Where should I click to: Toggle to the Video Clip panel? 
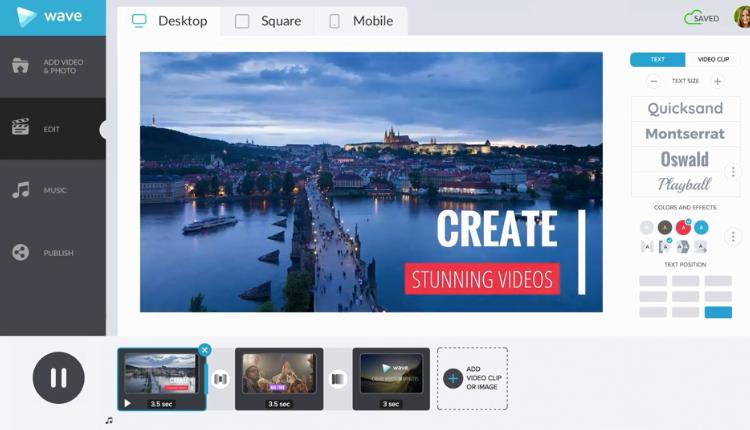[713, 60]
